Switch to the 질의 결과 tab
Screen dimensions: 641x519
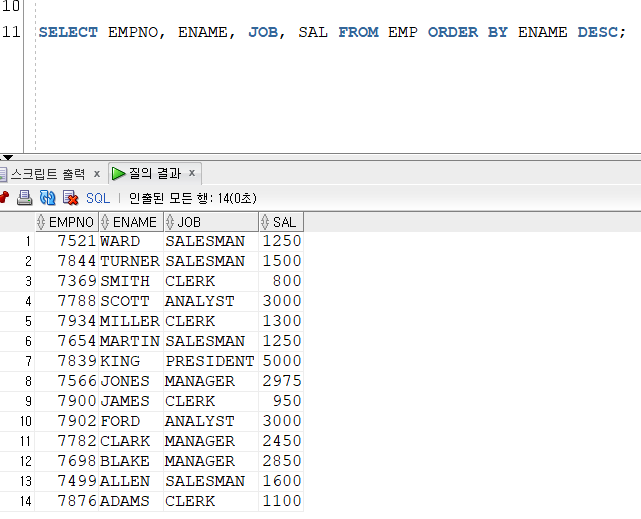[155, 173]
